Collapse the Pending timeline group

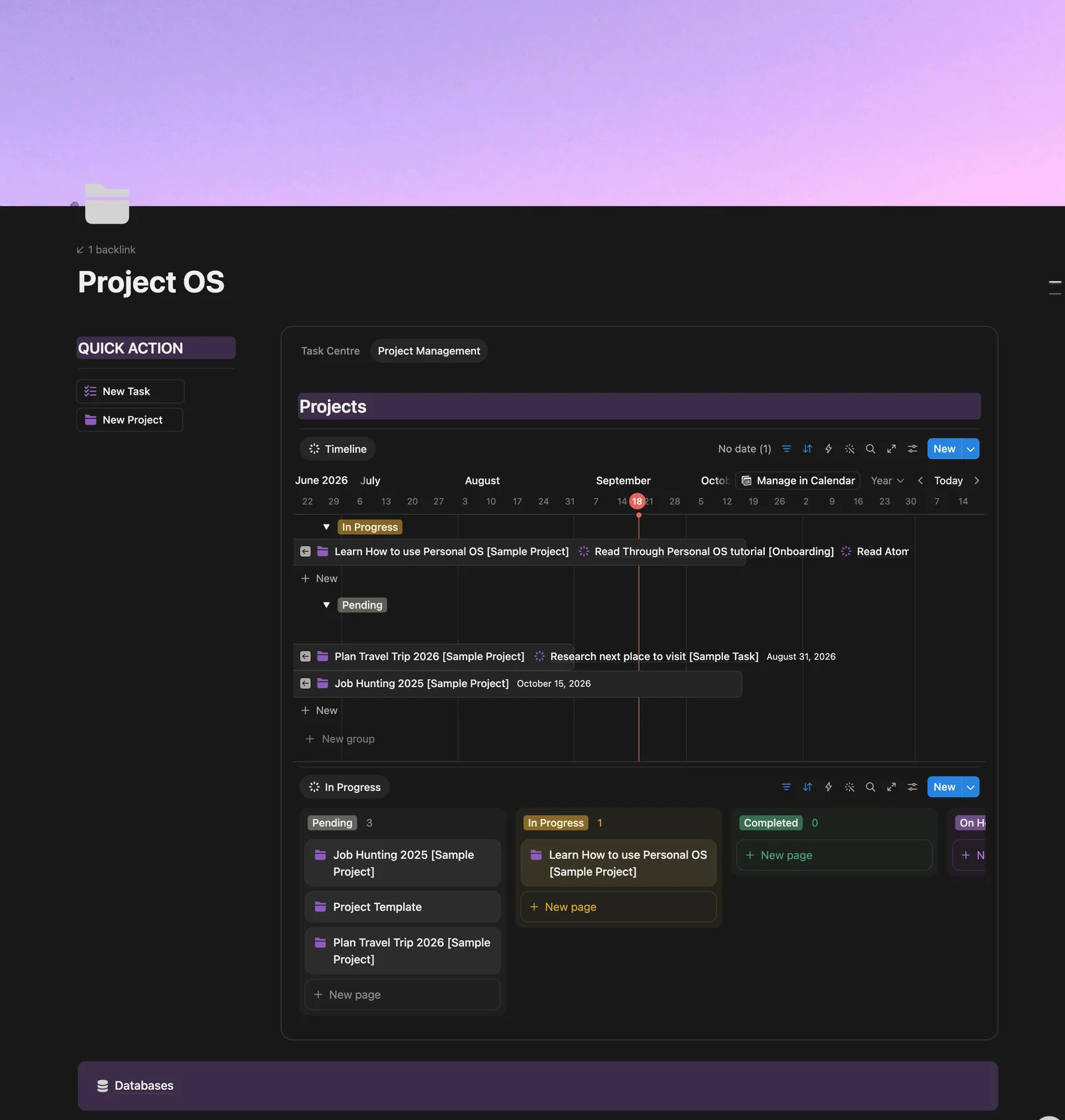pyautogui.click(x=326, y=605)
